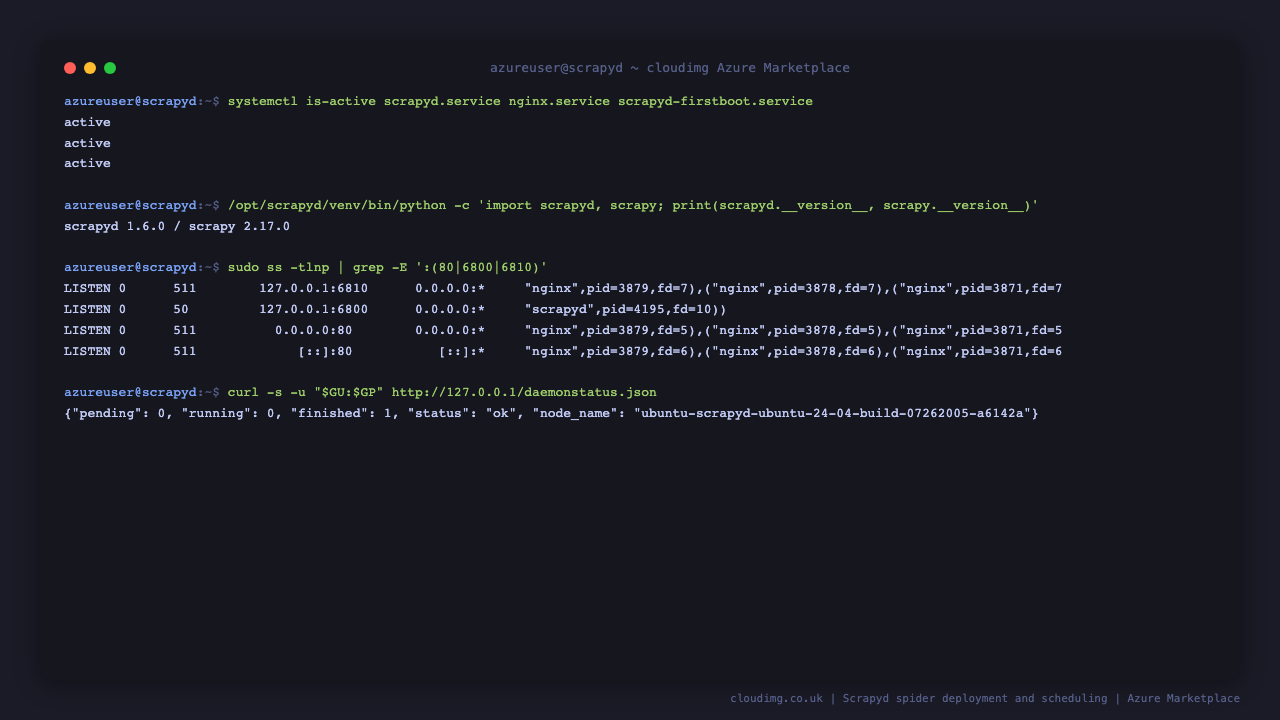Click the prompt before the systemctl command
This screenshot has width=1280, height=720.
tap(142, 101)
